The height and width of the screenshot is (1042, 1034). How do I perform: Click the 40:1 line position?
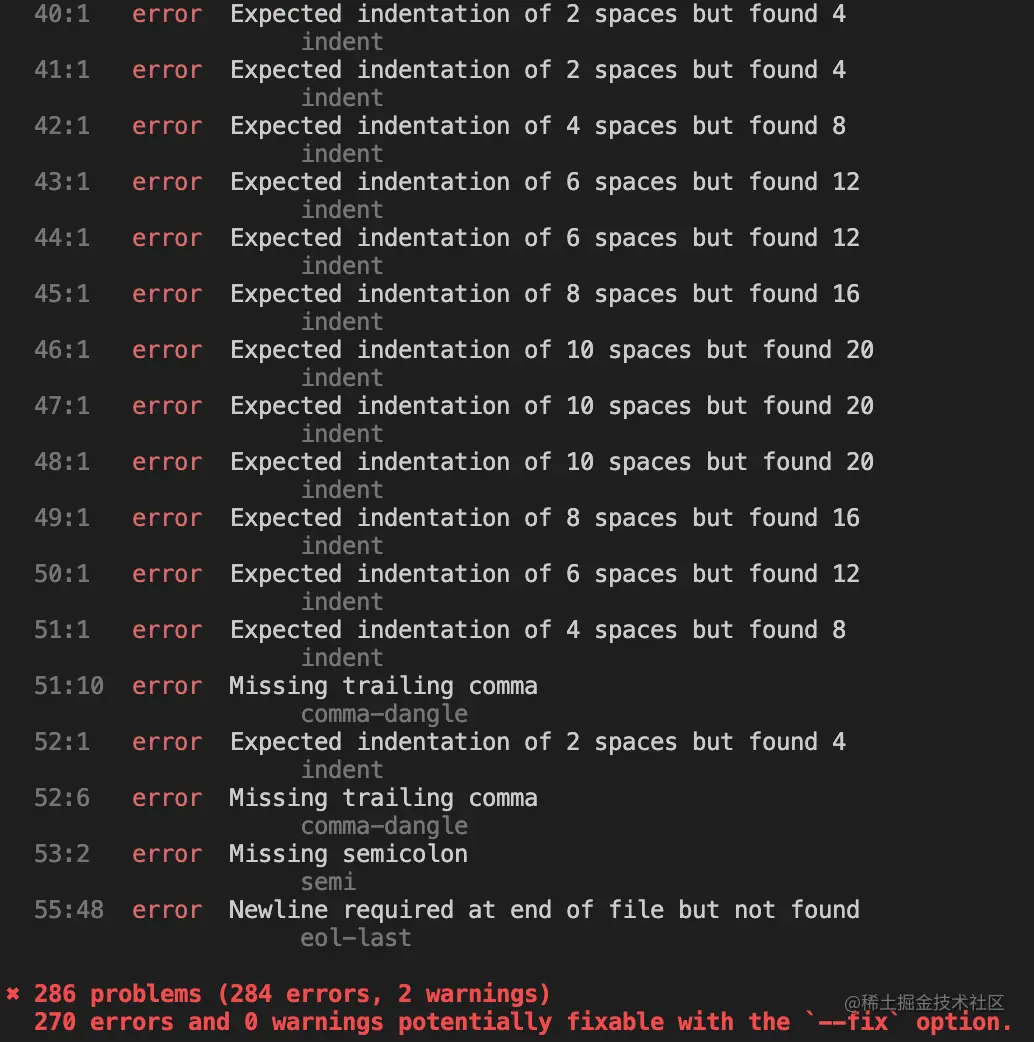pos(62,15)
